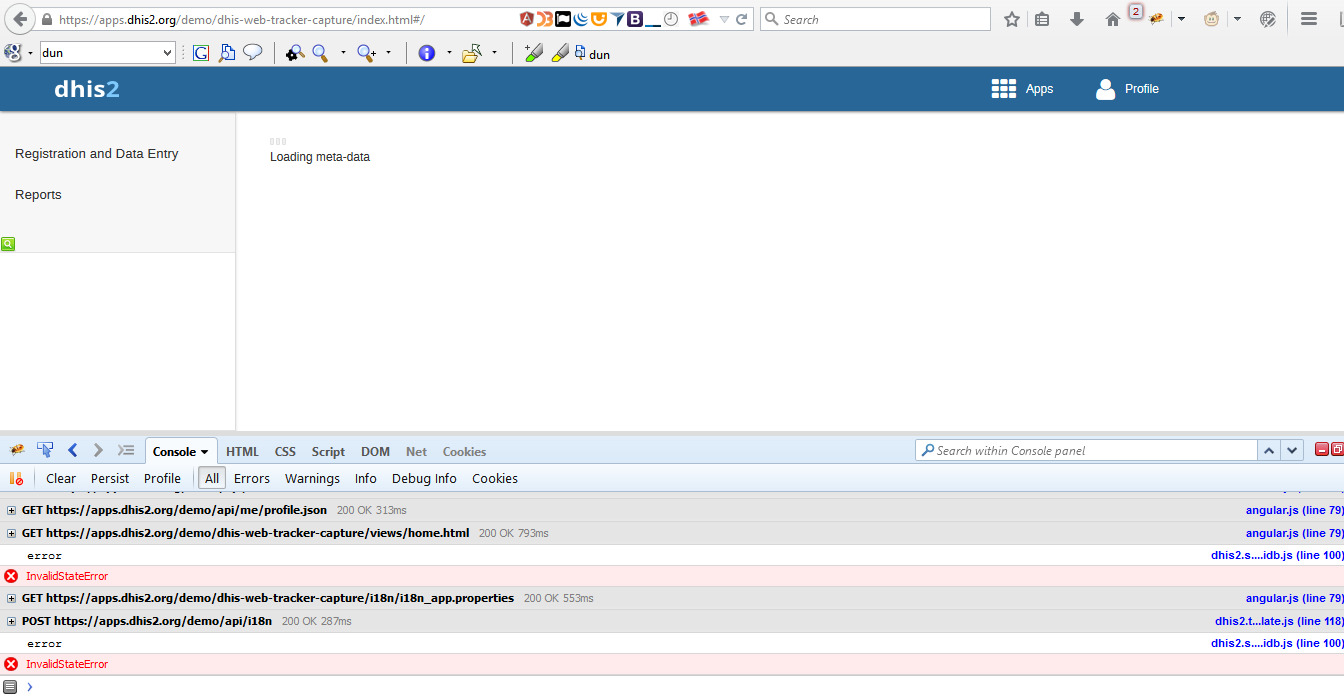The image size is (1344, 697).
Task: Click the break on all errors icon
Action: pos(16,479)
